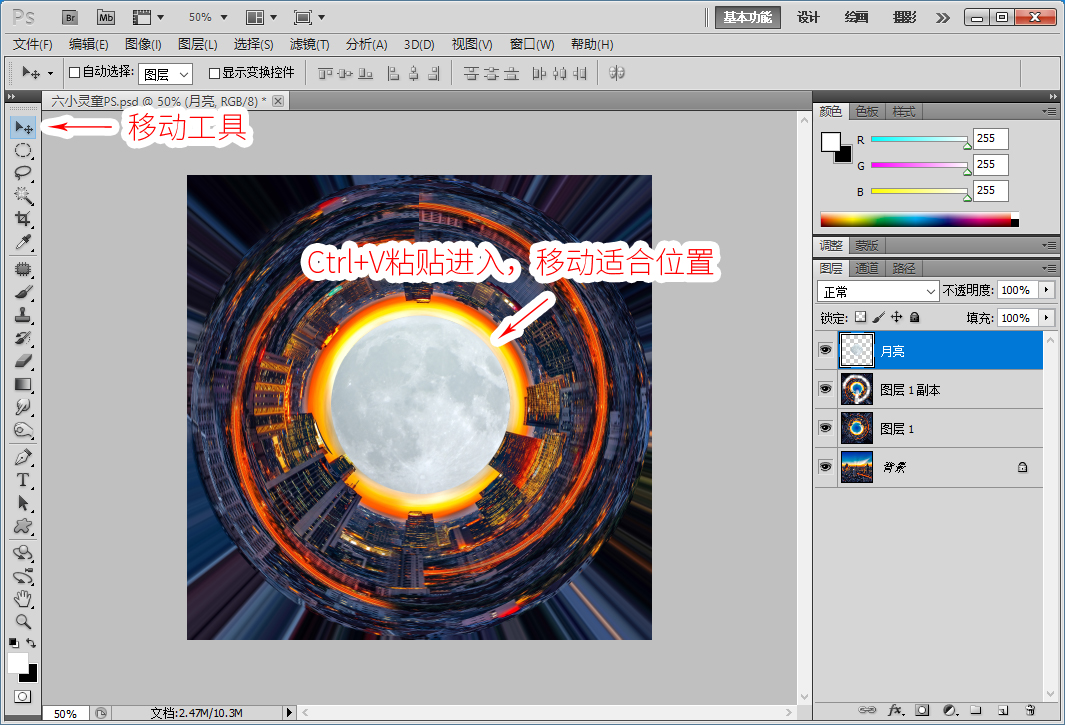Select the Healing Brush tool
1065x725 pixels.
pos(23,269)
